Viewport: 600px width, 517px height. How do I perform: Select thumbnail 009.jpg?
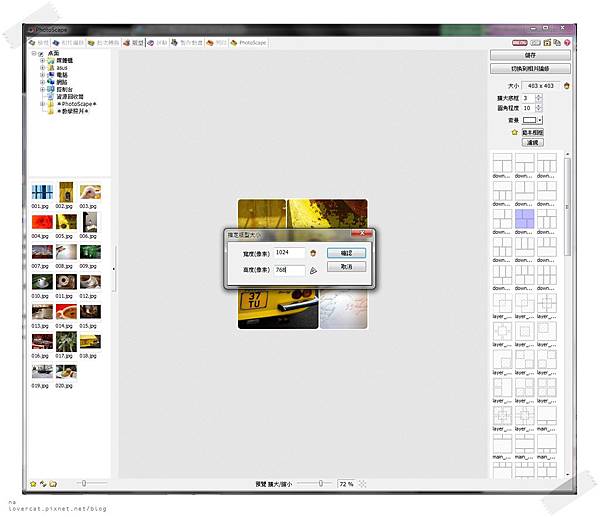90,252
